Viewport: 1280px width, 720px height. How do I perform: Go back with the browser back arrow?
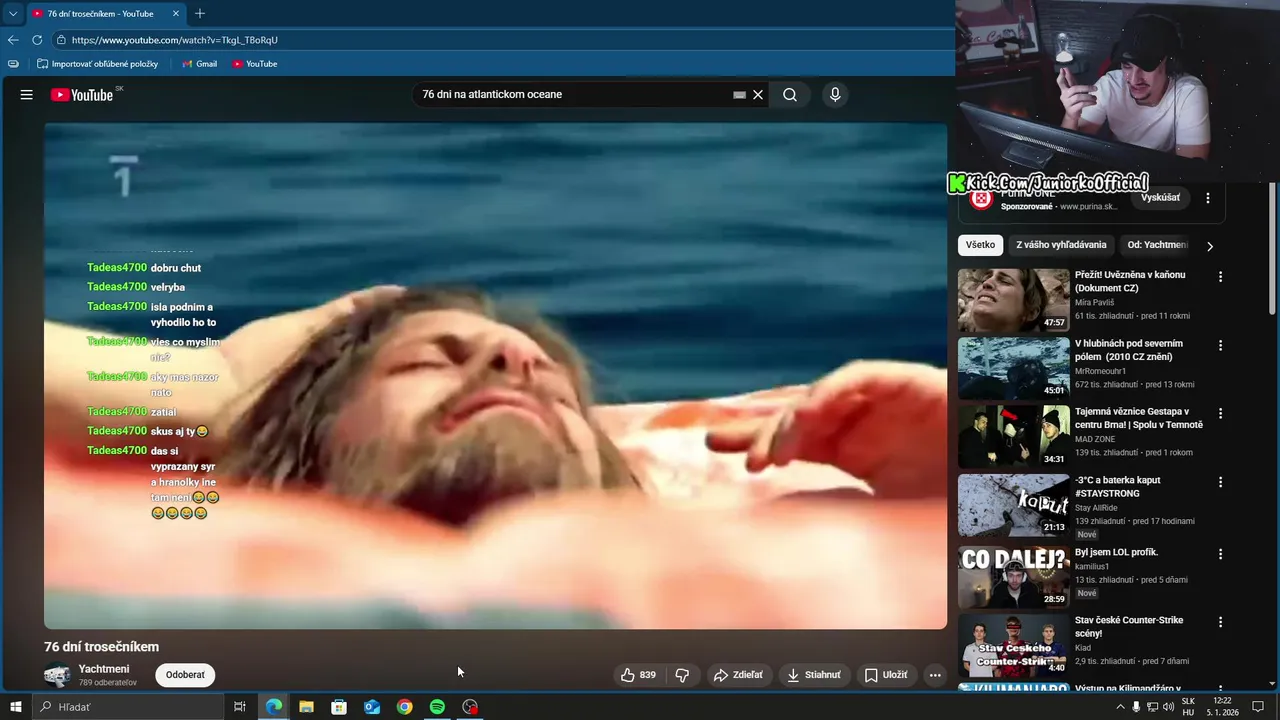(13, 40)
